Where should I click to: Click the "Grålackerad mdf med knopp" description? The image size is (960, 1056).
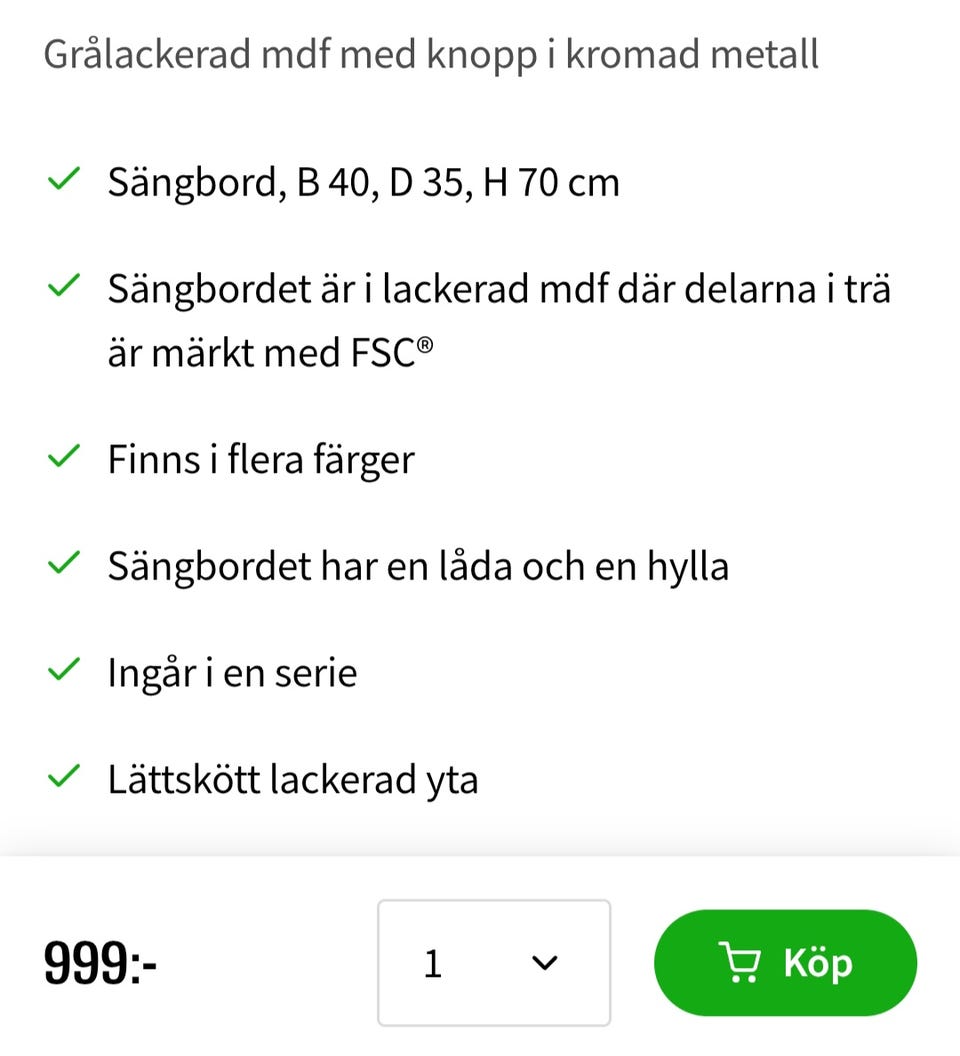pos(430,54)
